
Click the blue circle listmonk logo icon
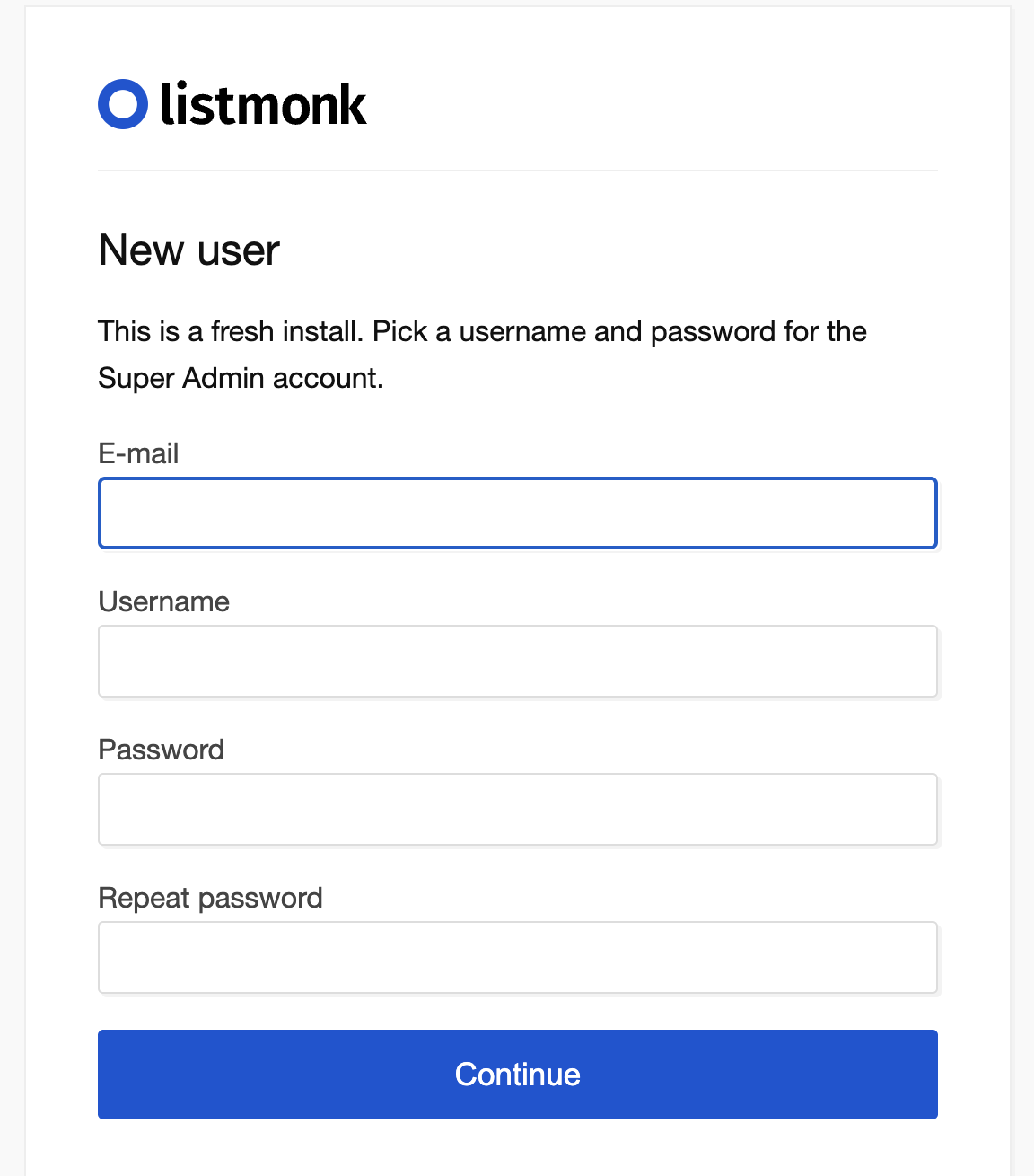123,104
